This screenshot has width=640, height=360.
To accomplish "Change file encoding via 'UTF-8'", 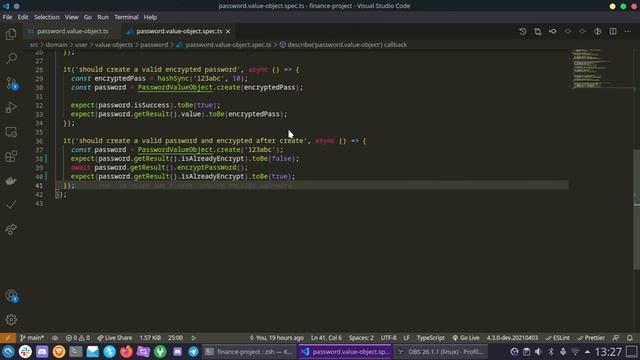I will tap(388, 338).
